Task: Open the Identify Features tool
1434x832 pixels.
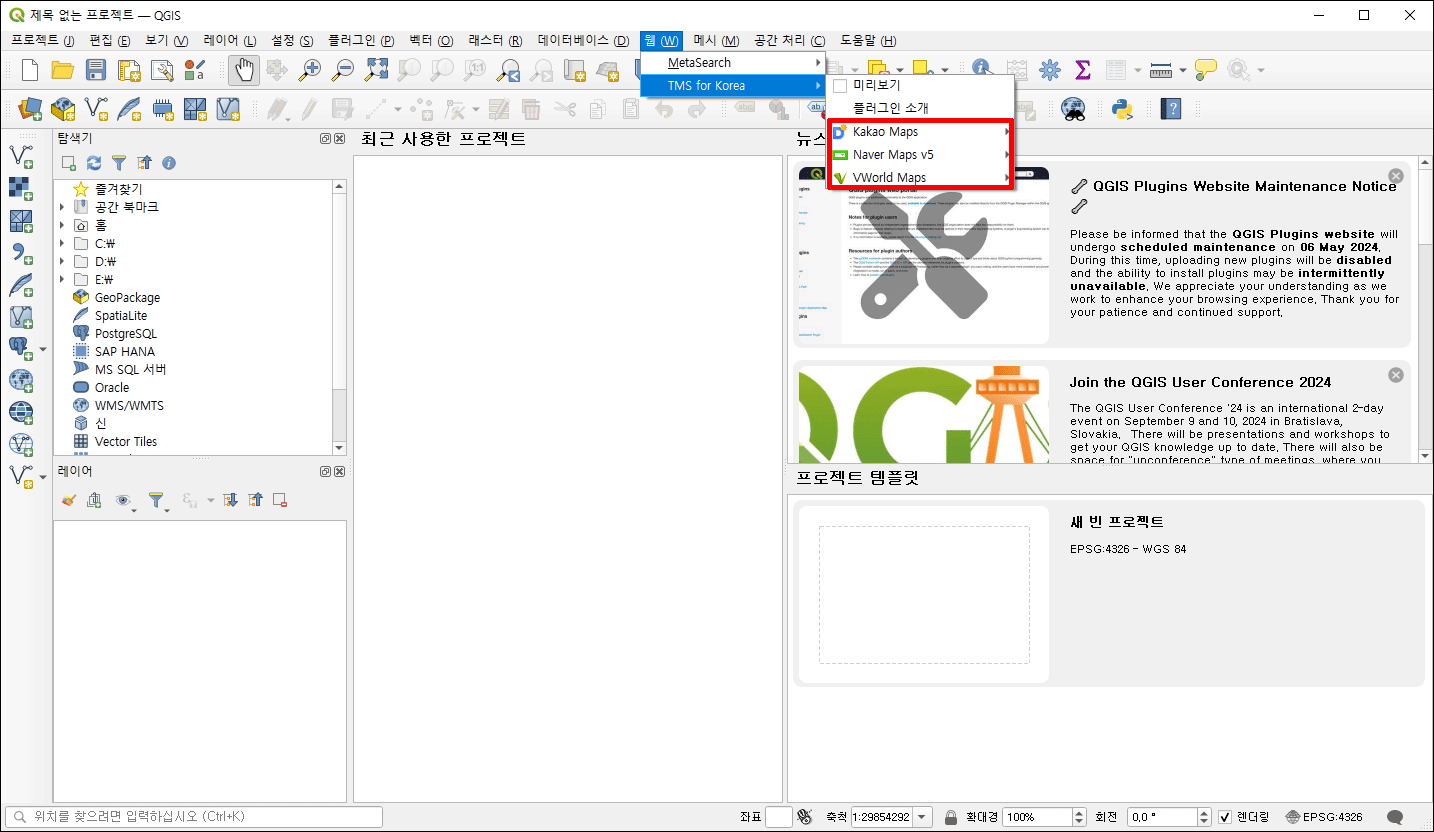Action: 982,69
